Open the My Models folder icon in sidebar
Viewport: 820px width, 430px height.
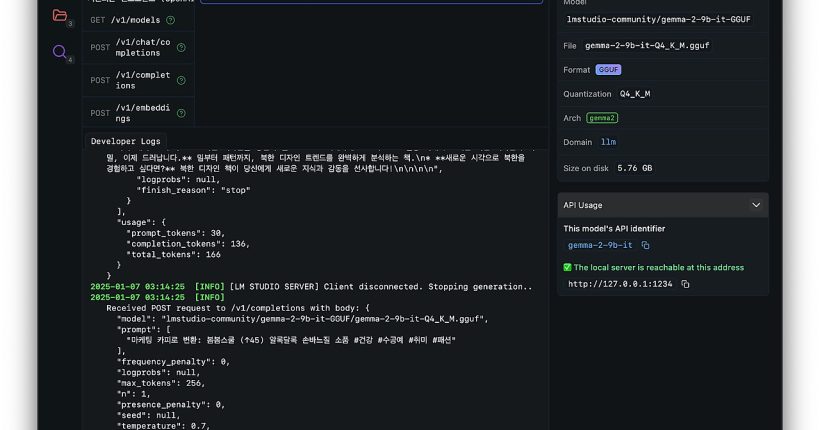tap(60, 15)
